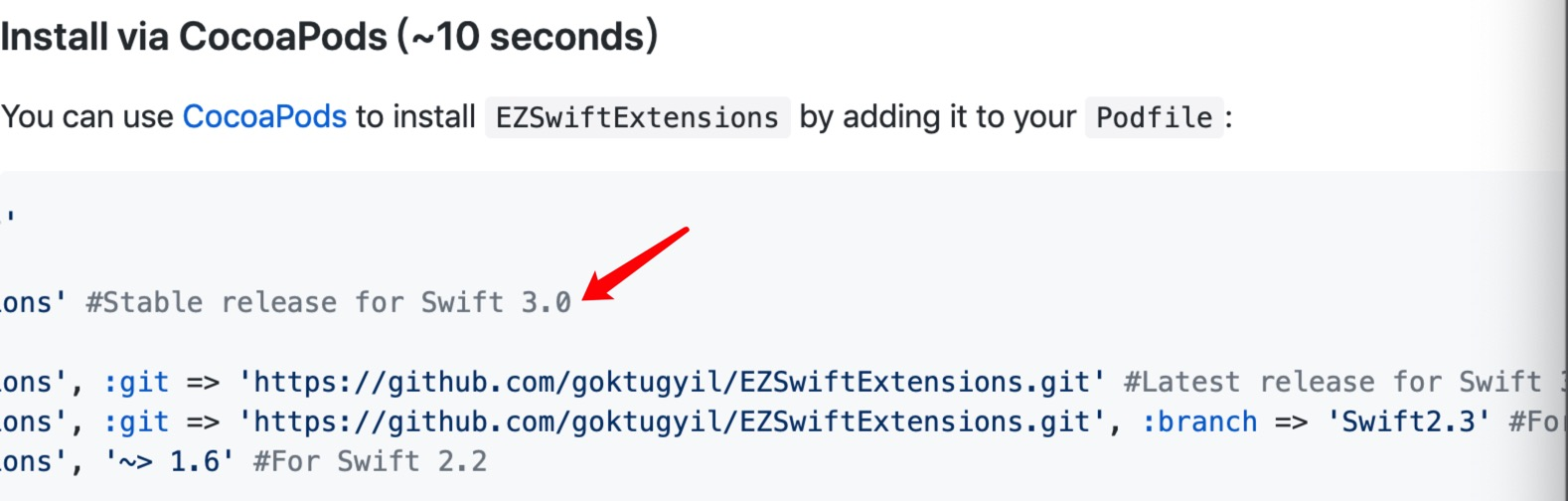Viewport: 1568px width, 501px height.
Task: Click the :branch keyword in the code
Action: pyautogui.click(x=1199, y=421)
